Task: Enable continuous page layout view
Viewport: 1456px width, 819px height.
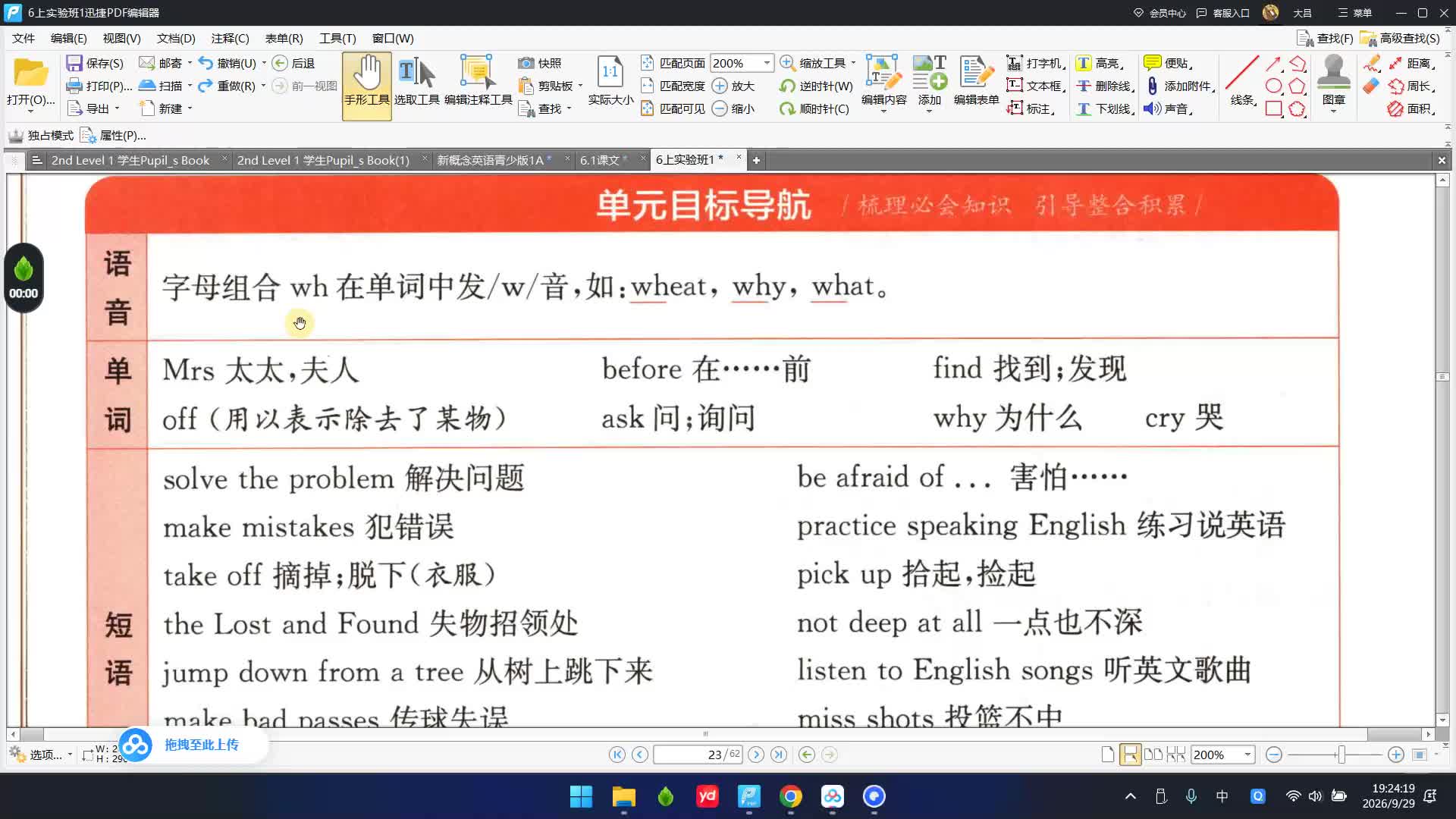Action: 1130,755
